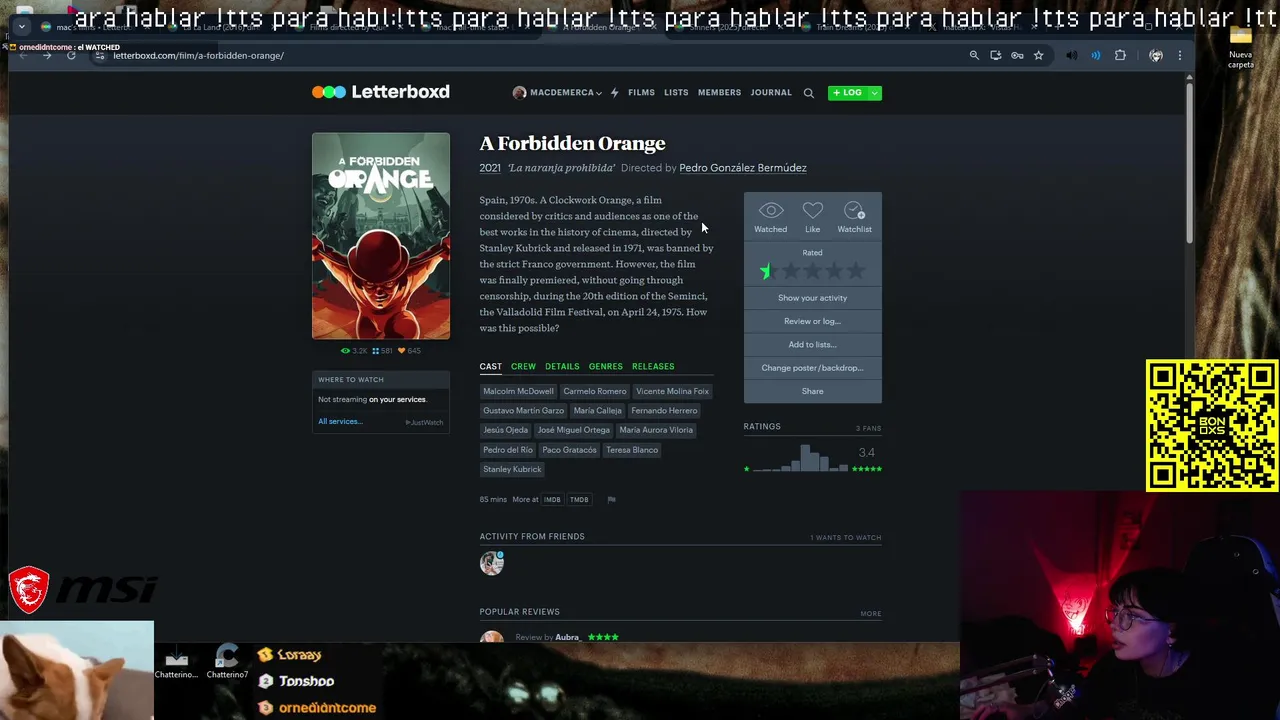The height and width of the screenshot is (720, 1280).
Task: Click the A Forbidden Orange poster
Action: pyautogui.click(x=381, y=236)
